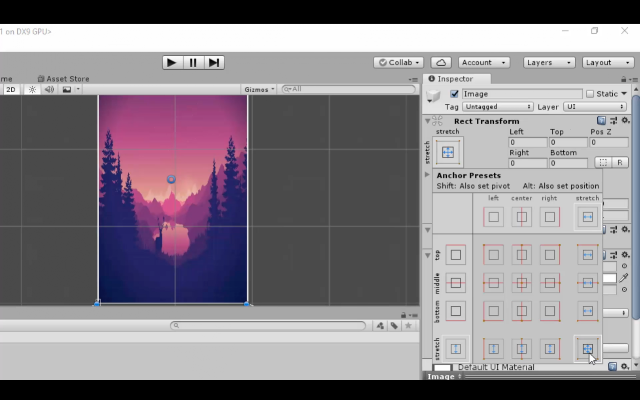The height and width of the screenshot is (400, 640).
Task: Open the Tag dropdown Untagged
Action: click(498, 107)
